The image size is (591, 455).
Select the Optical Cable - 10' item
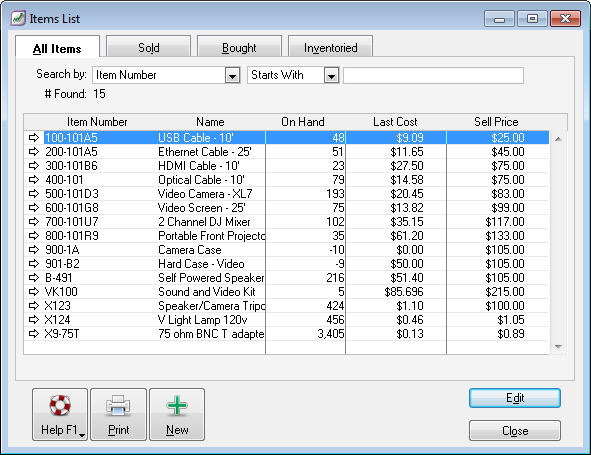tap(201, 179)
